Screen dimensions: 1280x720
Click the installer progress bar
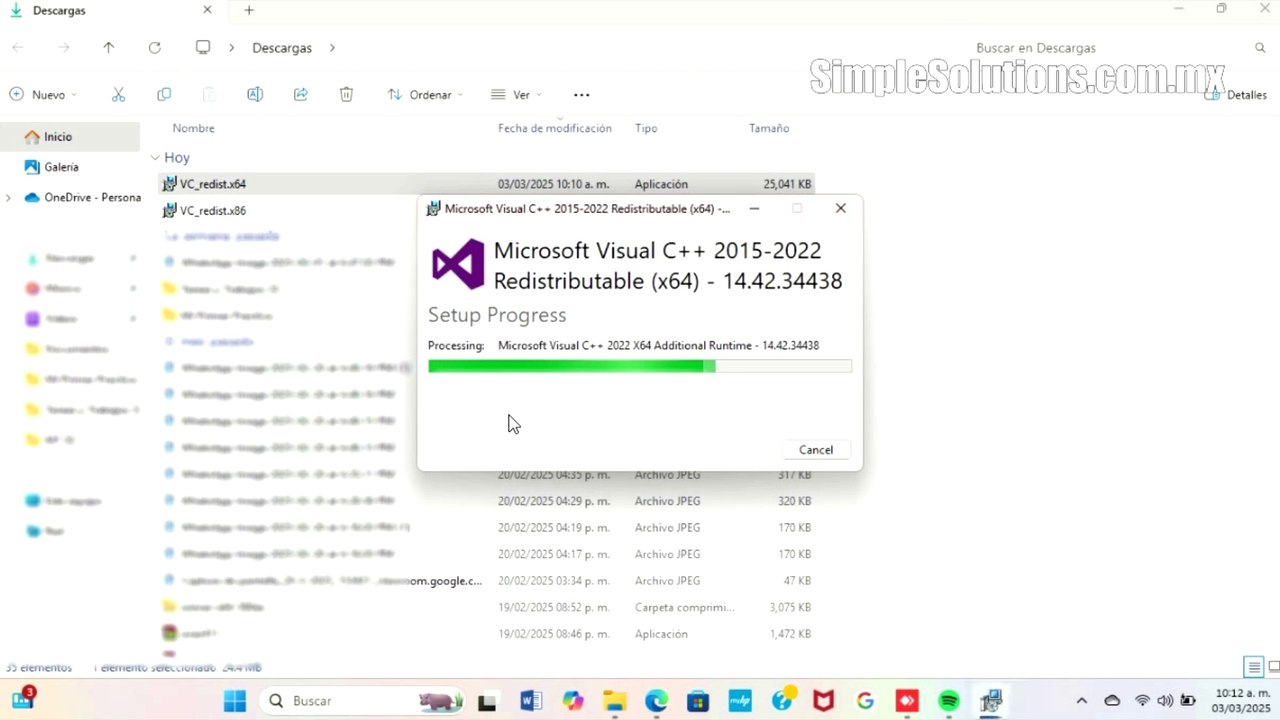pyautogui.click(x=640, y=367)
